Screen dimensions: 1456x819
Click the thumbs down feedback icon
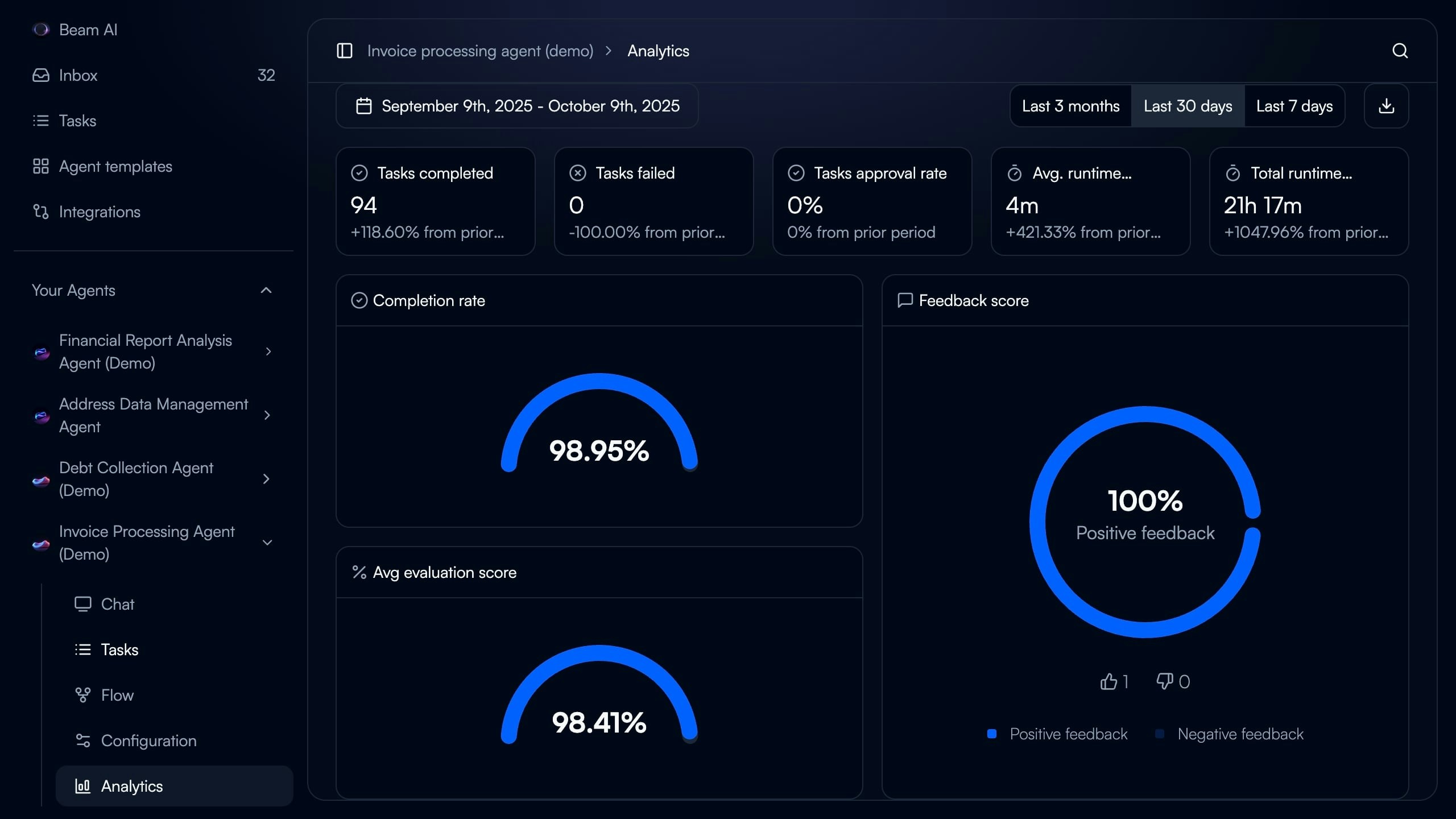coord(1165,681)
